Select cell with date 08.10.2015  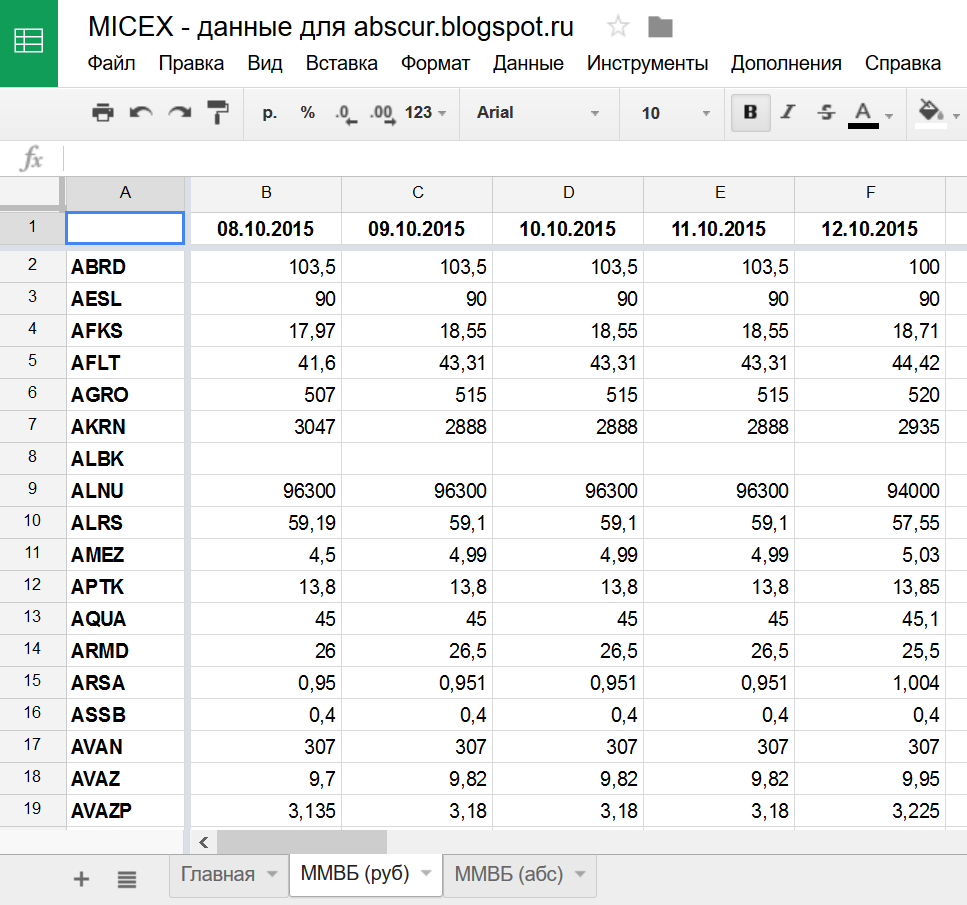coord(266,229)
